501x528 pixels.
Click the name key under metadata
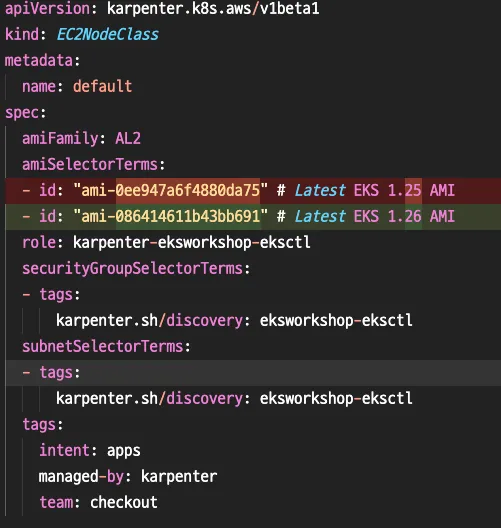click(39, 86)
